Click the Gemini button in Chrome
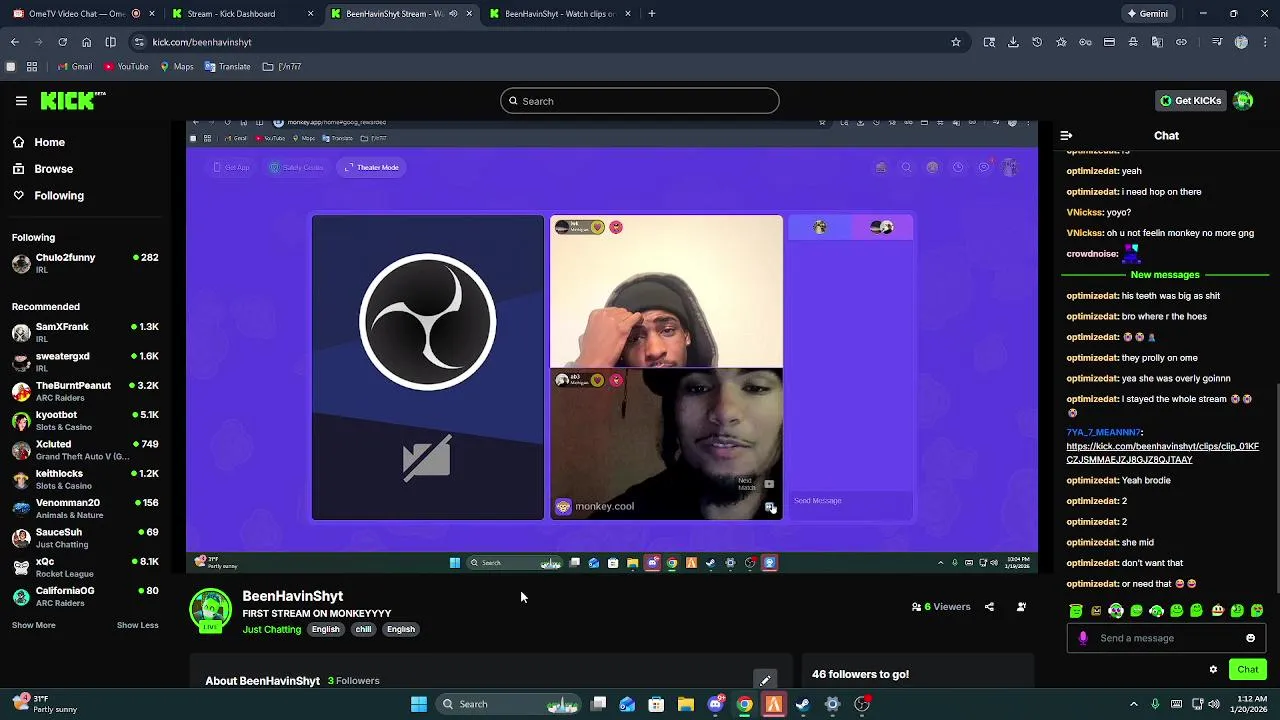The image size is (1280, 720). [x=1147, y=14]
